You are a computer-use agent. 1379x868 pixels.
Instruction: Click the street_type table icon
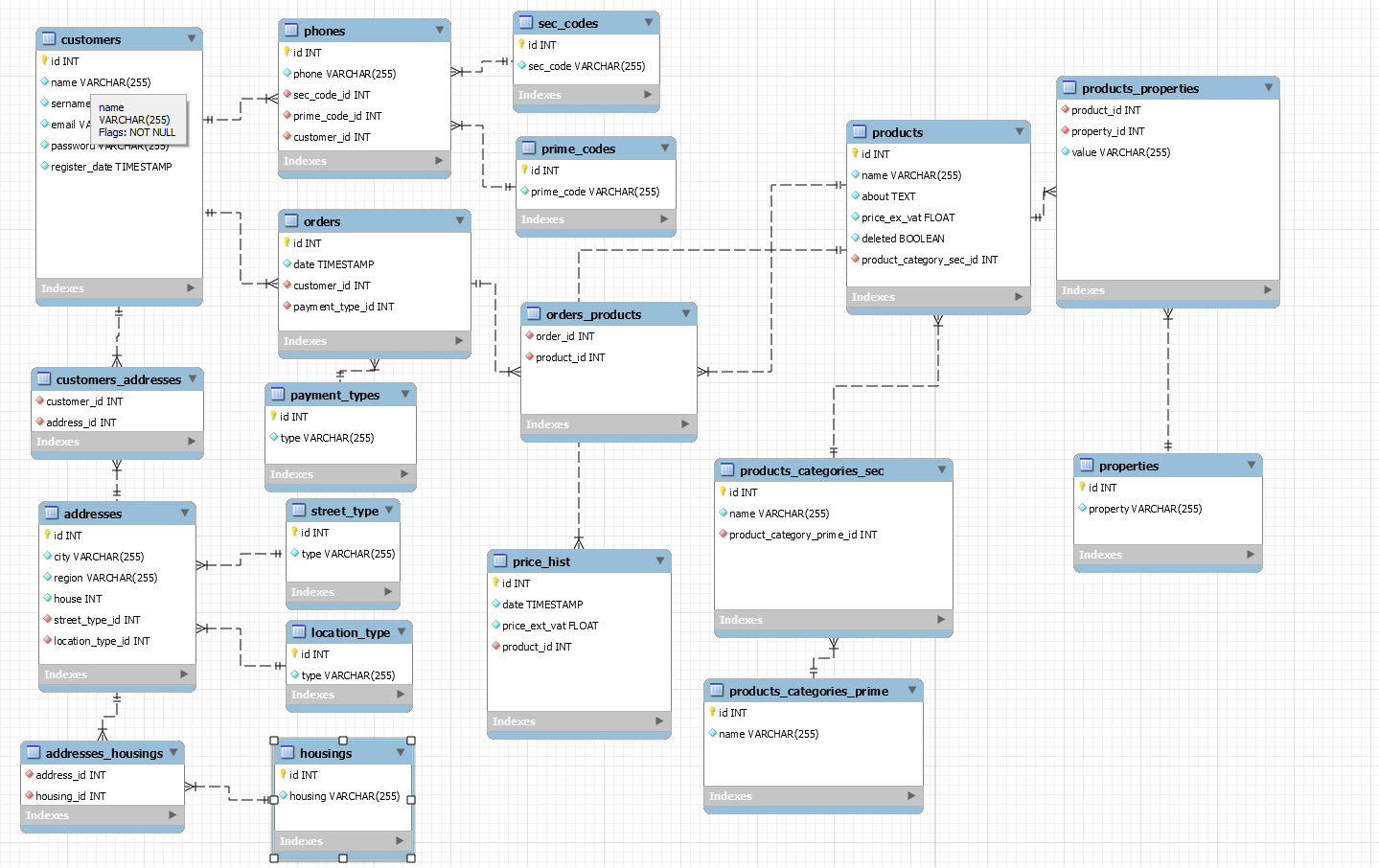pos(299,510)
